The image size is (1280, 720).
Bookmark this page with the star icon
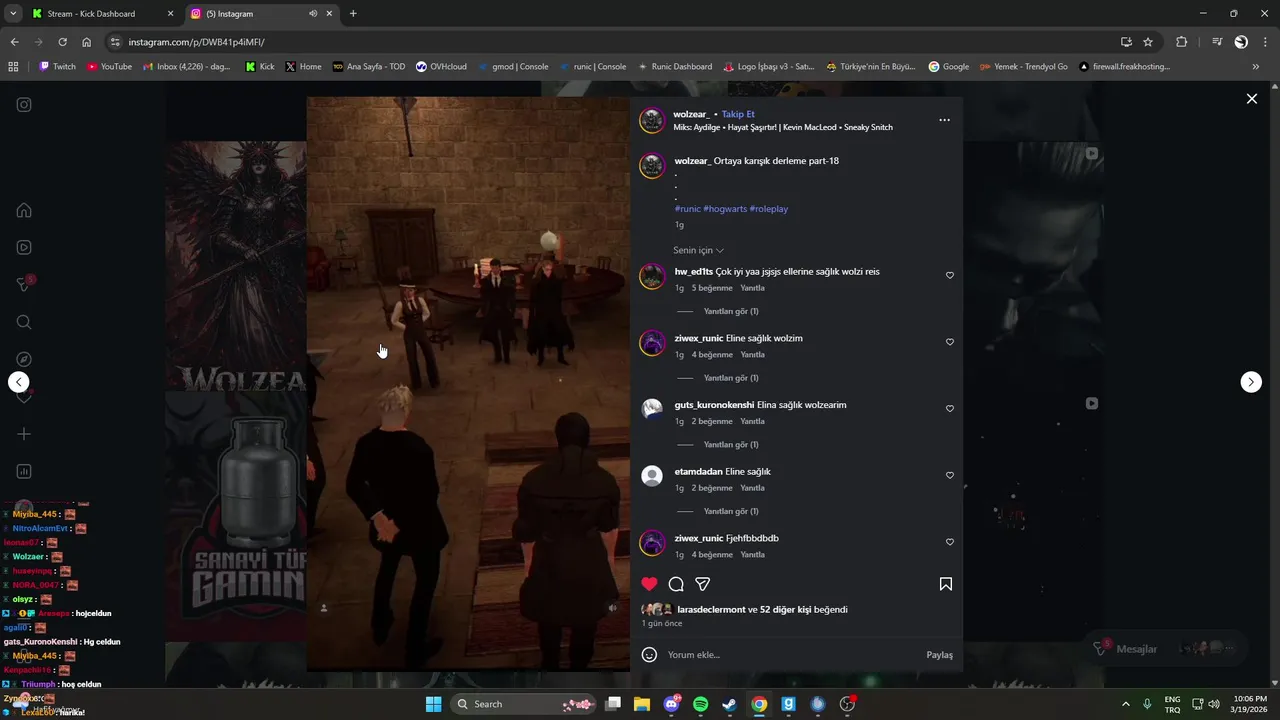(1148, 42)
